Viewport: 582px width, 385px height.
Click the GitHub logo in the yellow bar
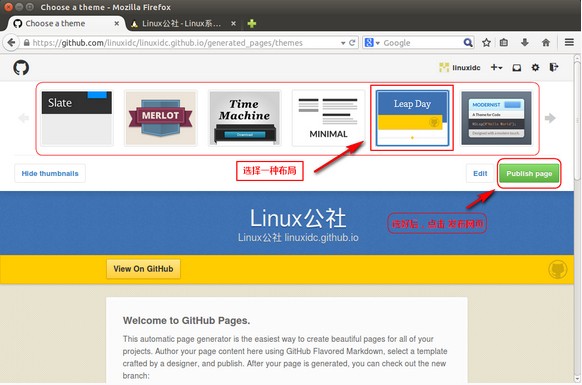click(558, 269)
